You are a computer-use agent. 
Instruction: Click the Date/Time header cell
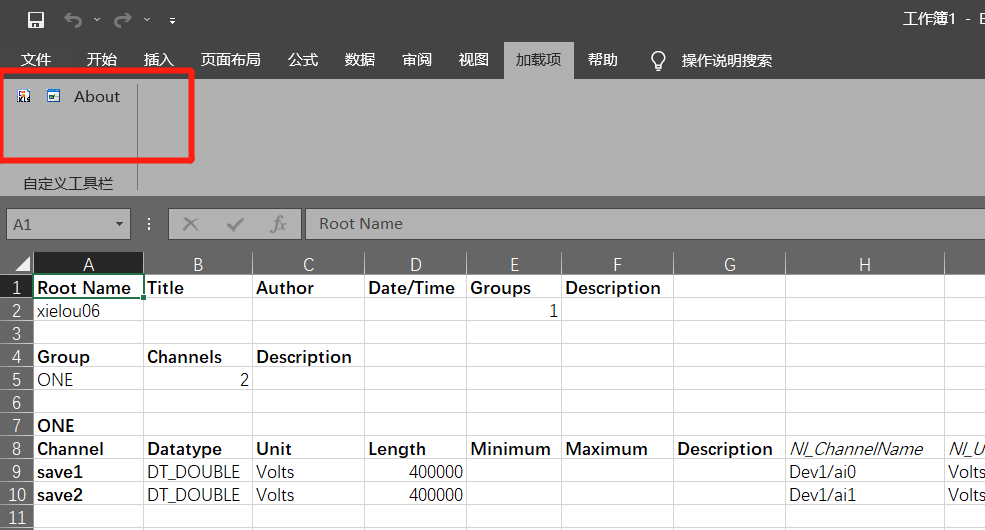416,288
